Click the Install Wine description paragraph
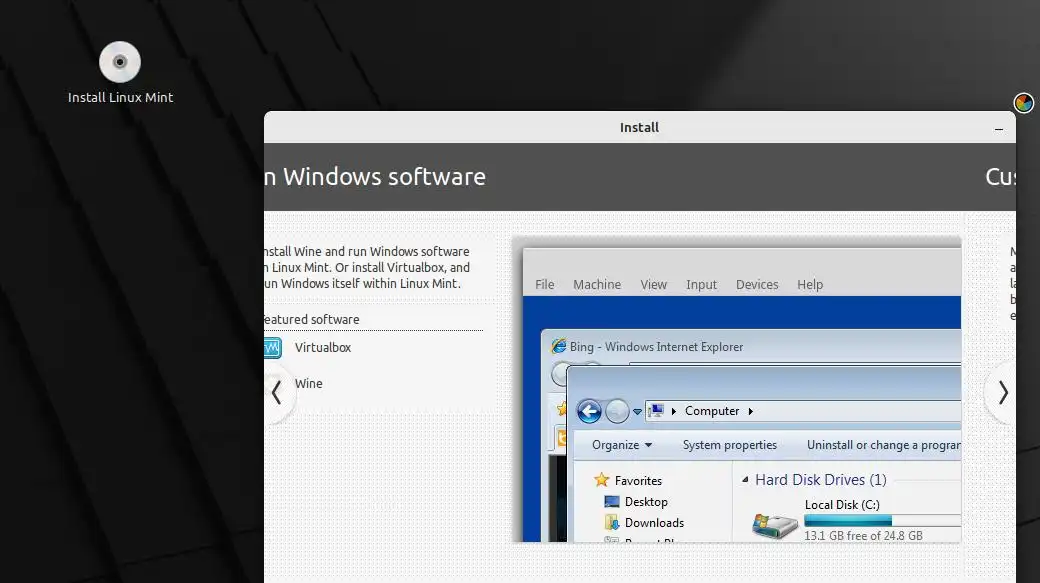The height and width of the screenshot is (583, 1040). click(x=367, y=268)
